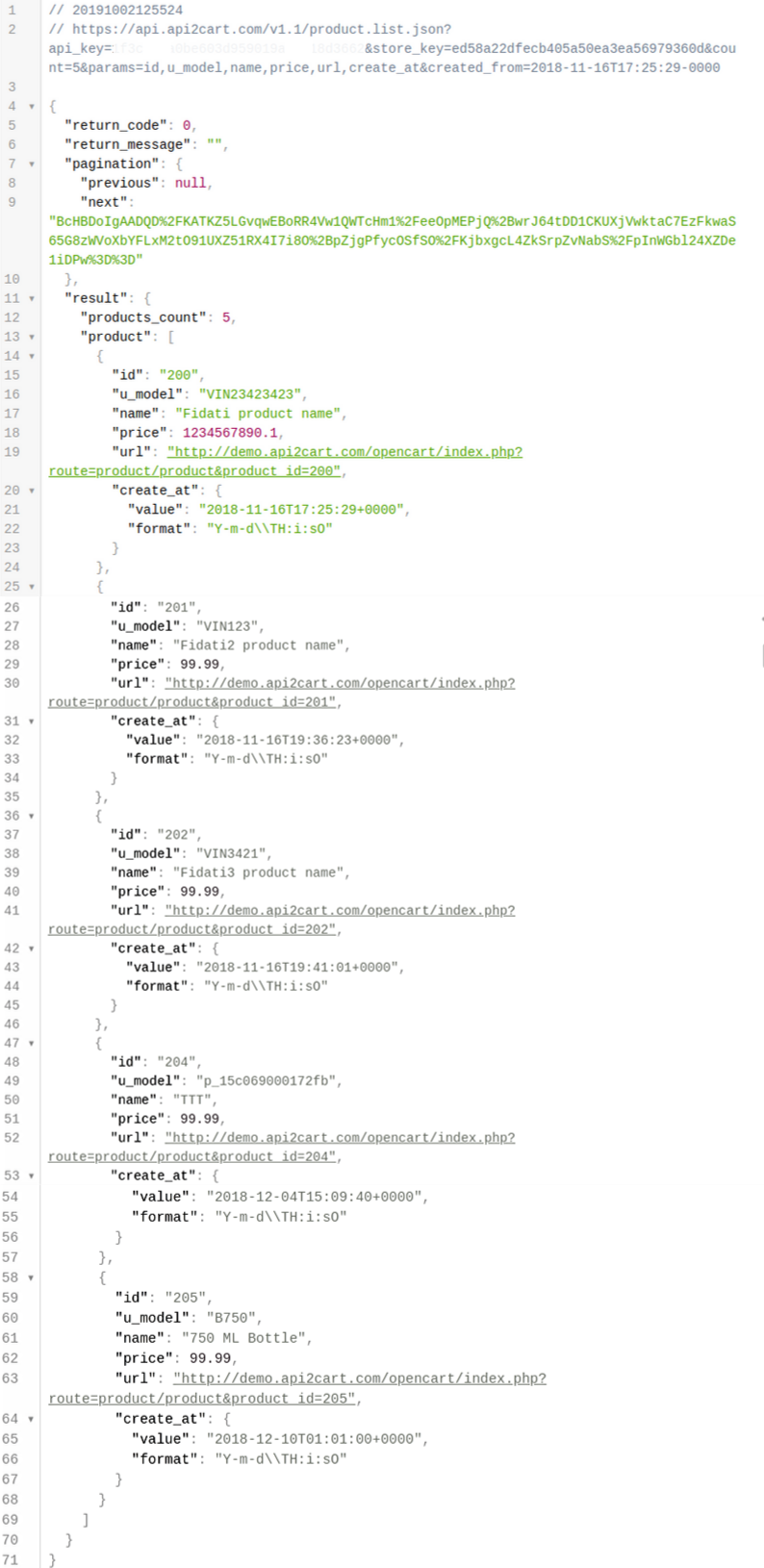Click the "next" key under pagination
Screen dimensions: 764x1568
[x=104, y=202]
